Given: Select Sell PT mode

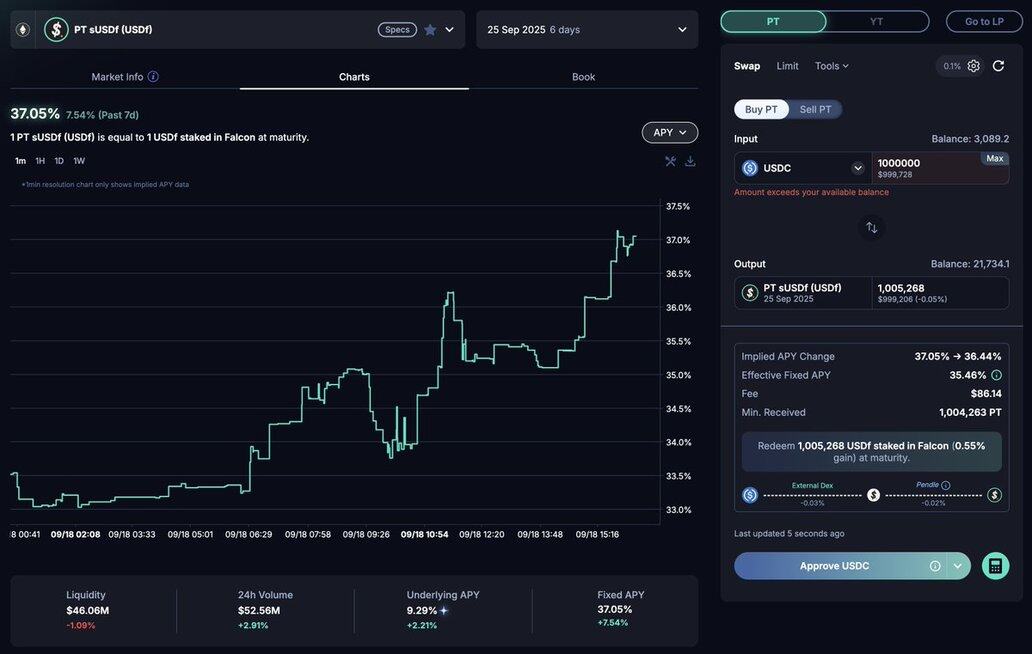Looking at the screenshot, I should pos(815,109).
